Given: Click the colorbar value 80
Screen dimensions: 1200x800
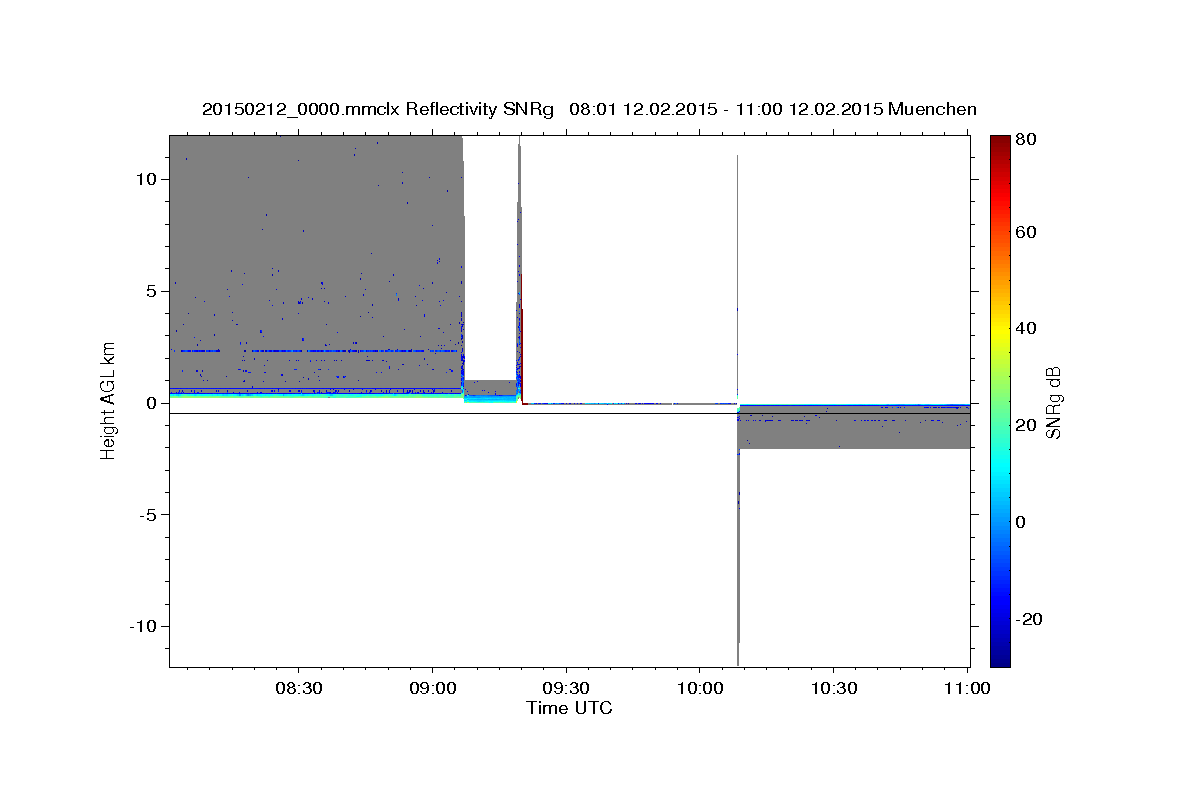Looking at the screenshot, I should (1026, 139).
